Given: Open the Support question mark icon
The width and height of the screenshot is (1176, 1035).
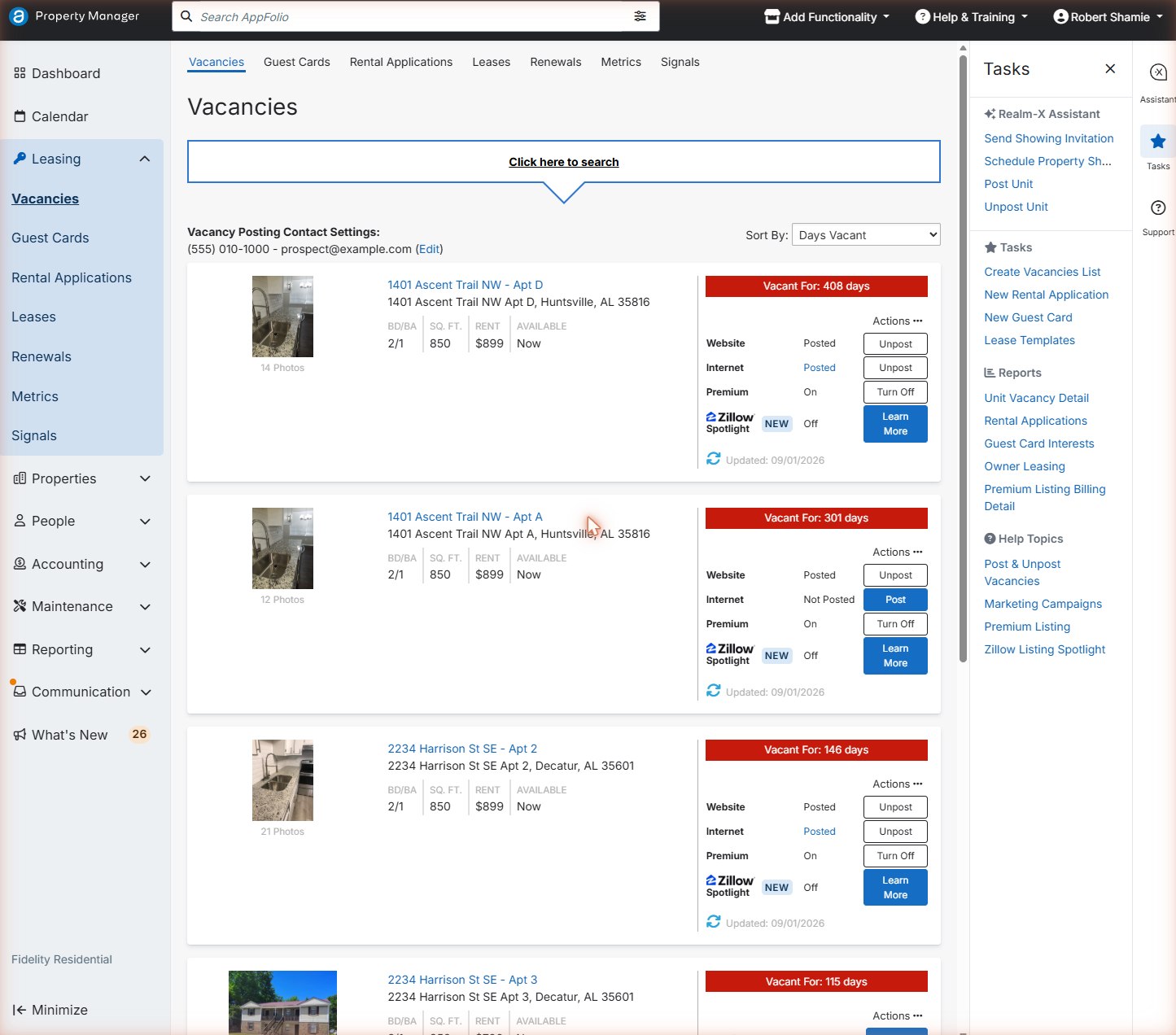Looking at the screenshot, I should click(1158, 207).
